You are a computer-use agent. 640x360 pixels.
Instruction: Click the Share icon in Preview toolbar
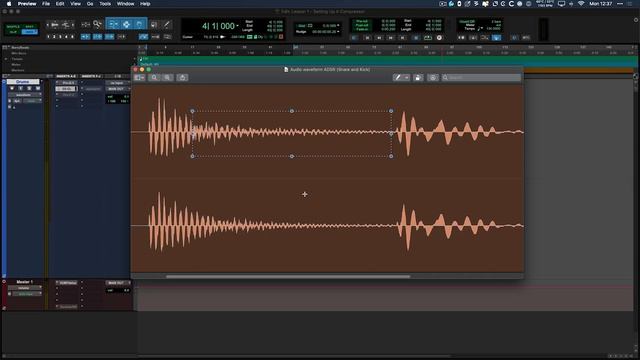click(x=182, y=78)
